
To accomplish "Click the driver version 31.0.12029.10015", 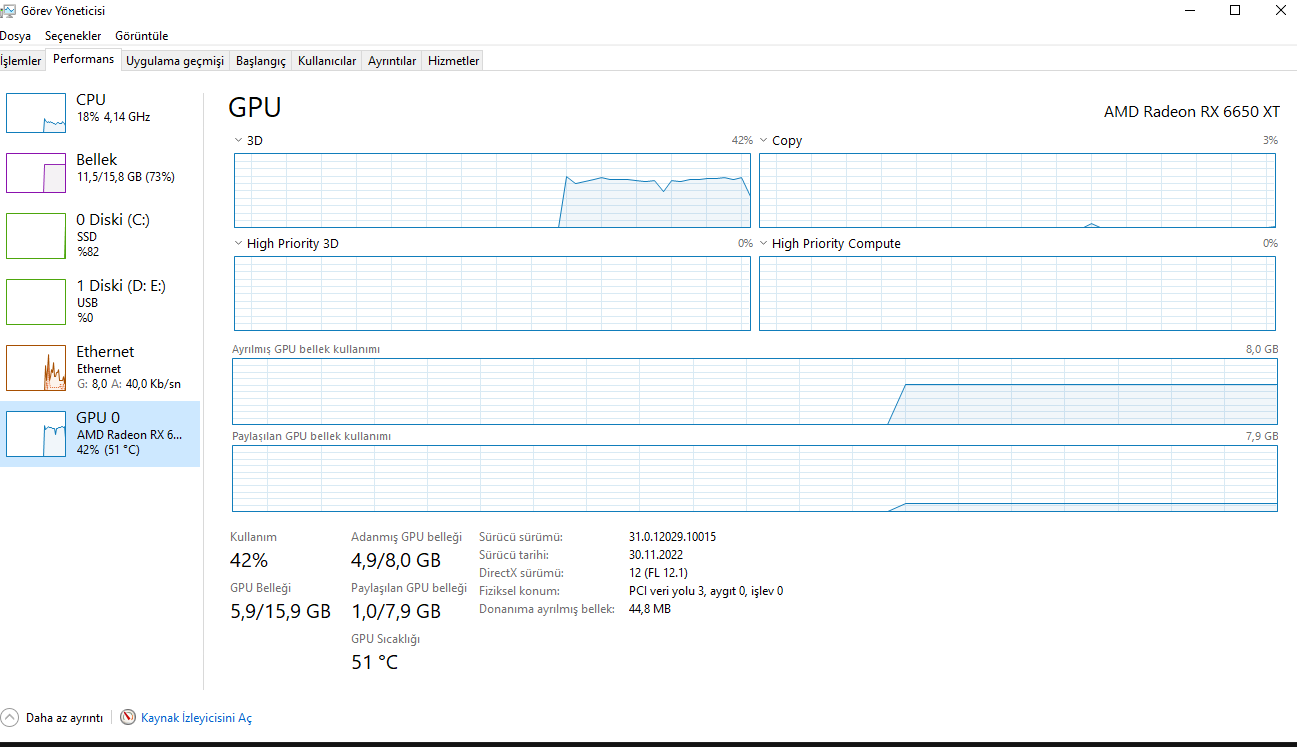I will coord(672,537).
